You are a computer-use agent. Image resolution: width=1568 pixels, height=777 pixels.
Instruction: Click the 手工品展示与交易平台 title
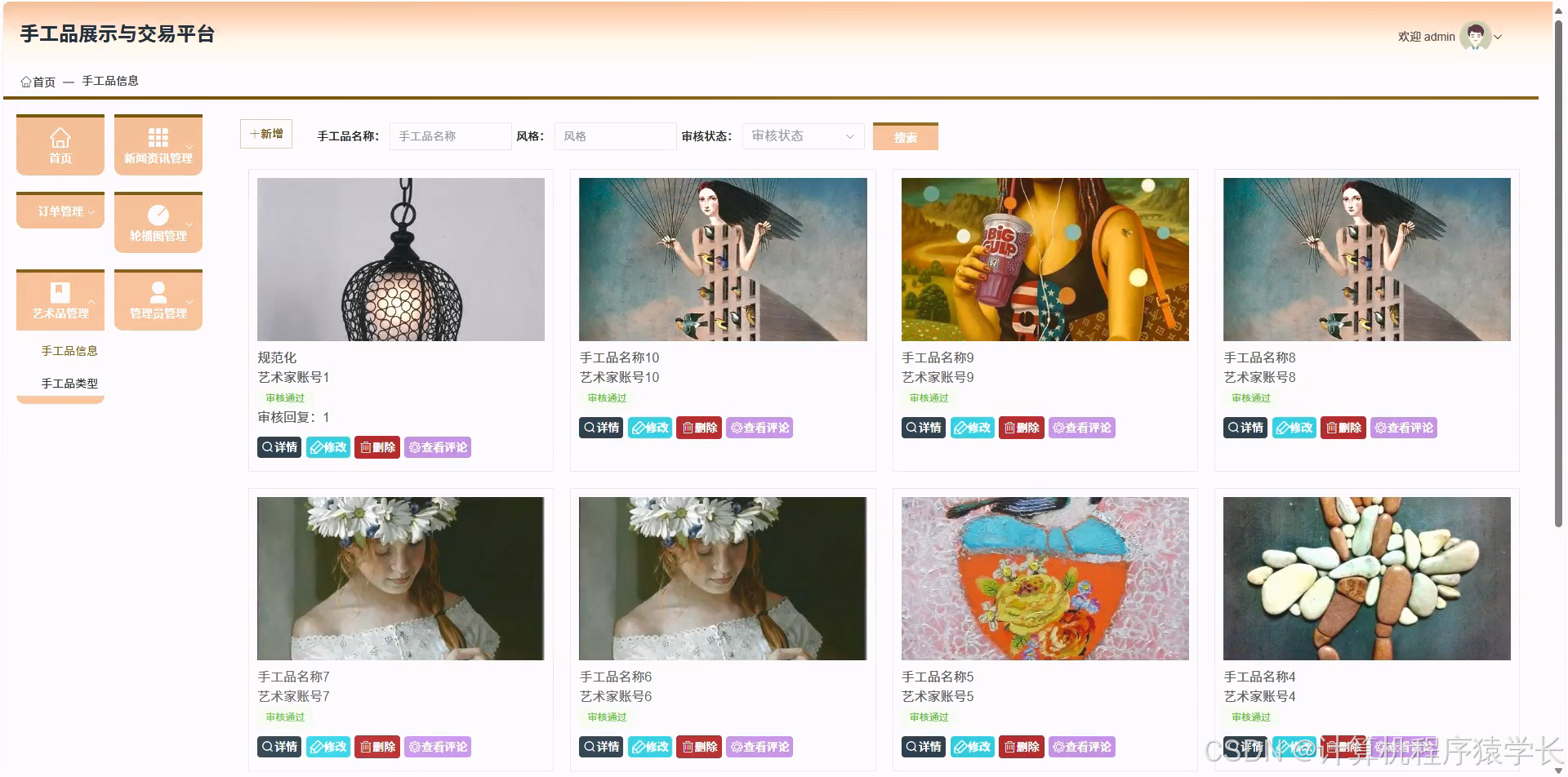[118, 34]
